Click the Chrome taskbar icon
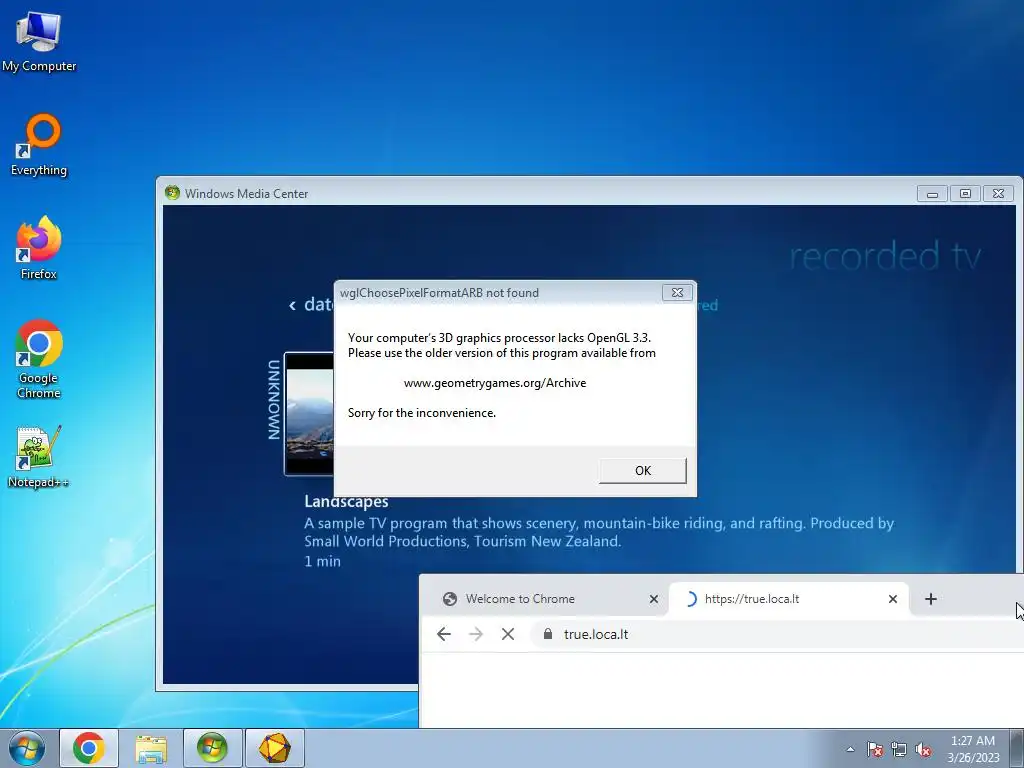 coord(89,748)
